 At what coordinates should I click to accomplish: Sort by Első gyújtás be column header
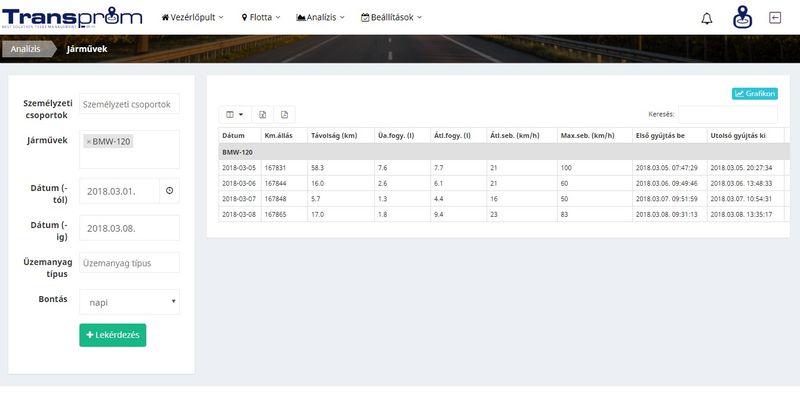point(669,136)
